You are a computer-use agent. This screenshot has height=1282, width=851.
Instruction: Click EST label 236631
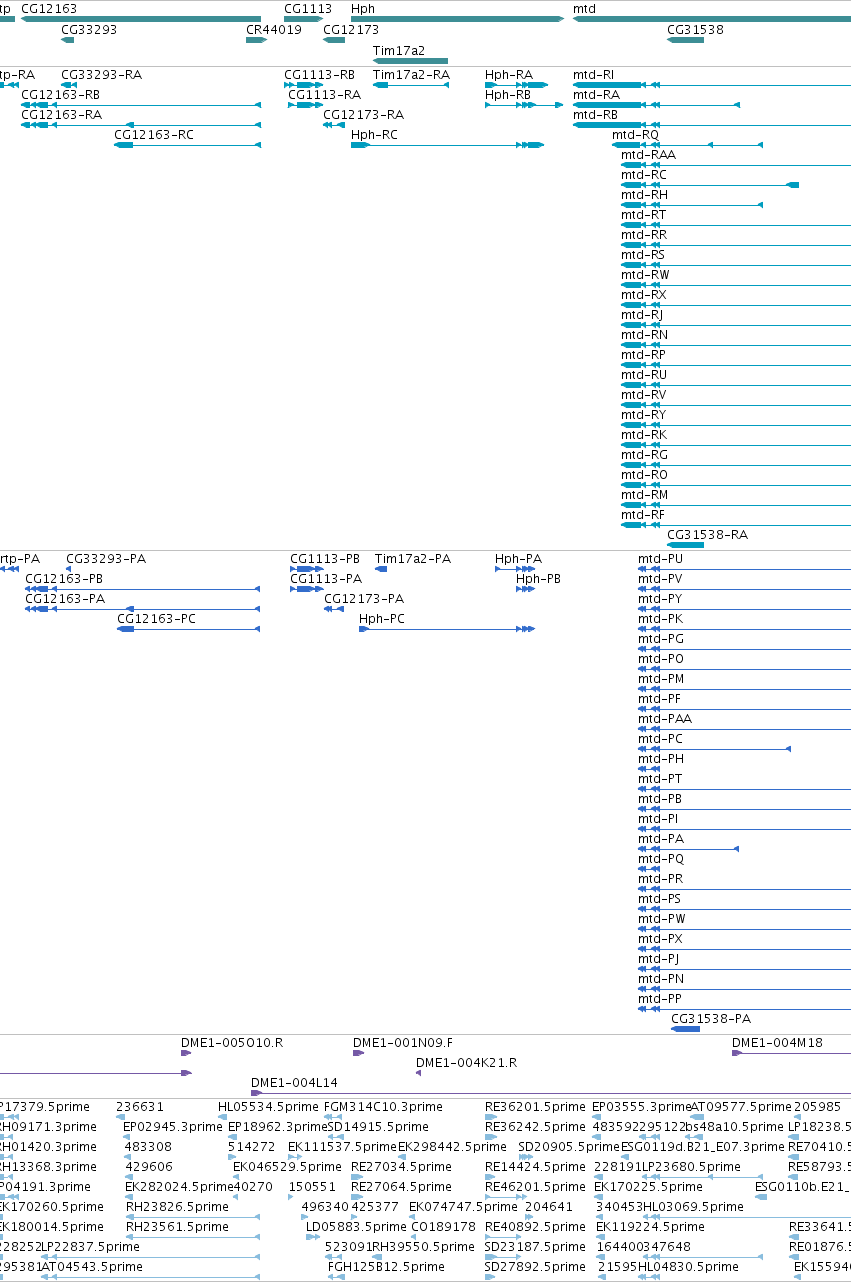140,1107
